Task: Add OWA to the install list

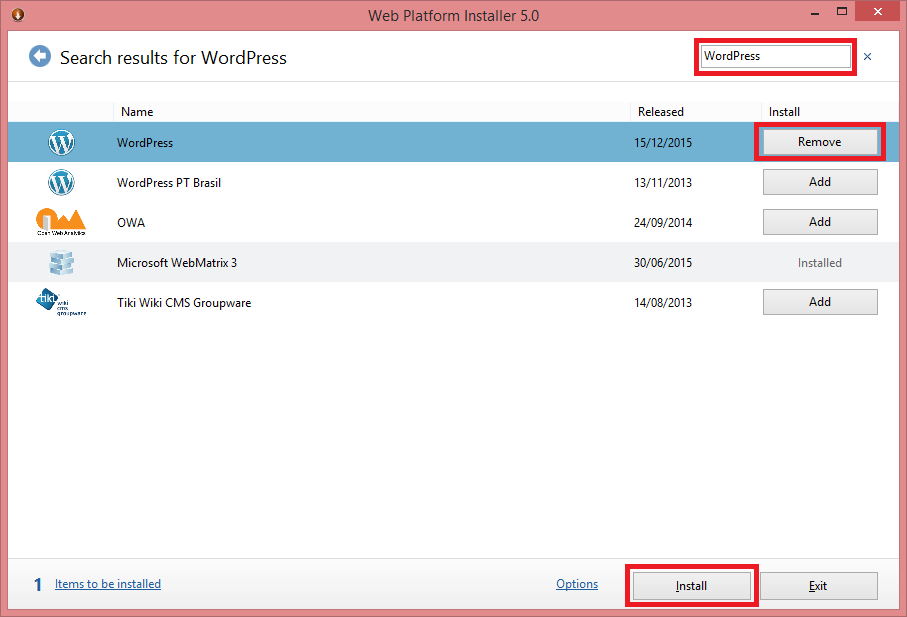Action: 820,221
